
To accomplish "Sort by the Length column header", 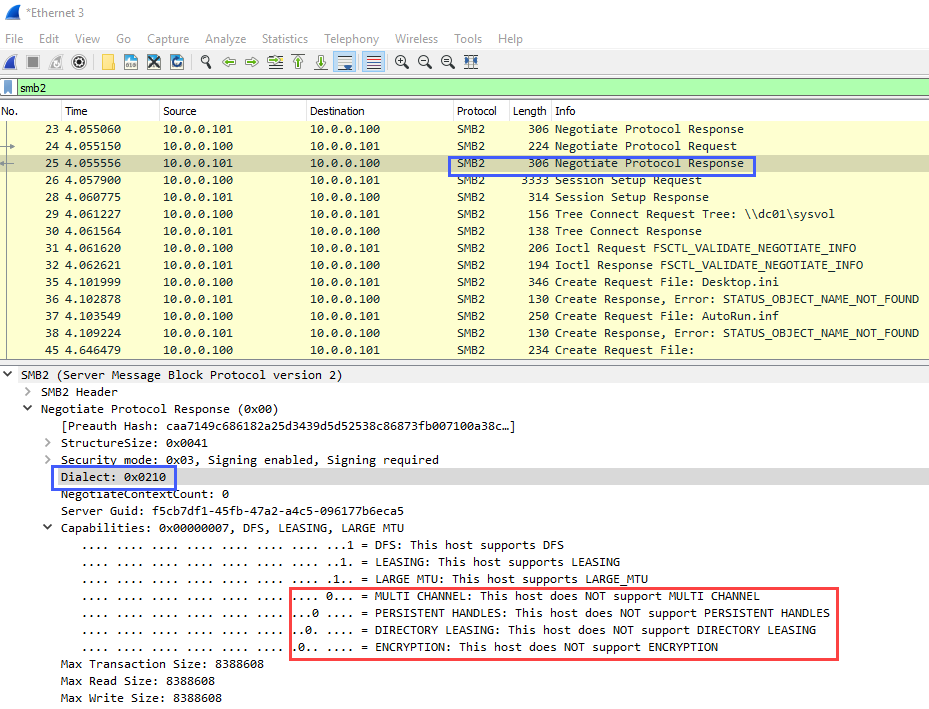I will [530, 111].
